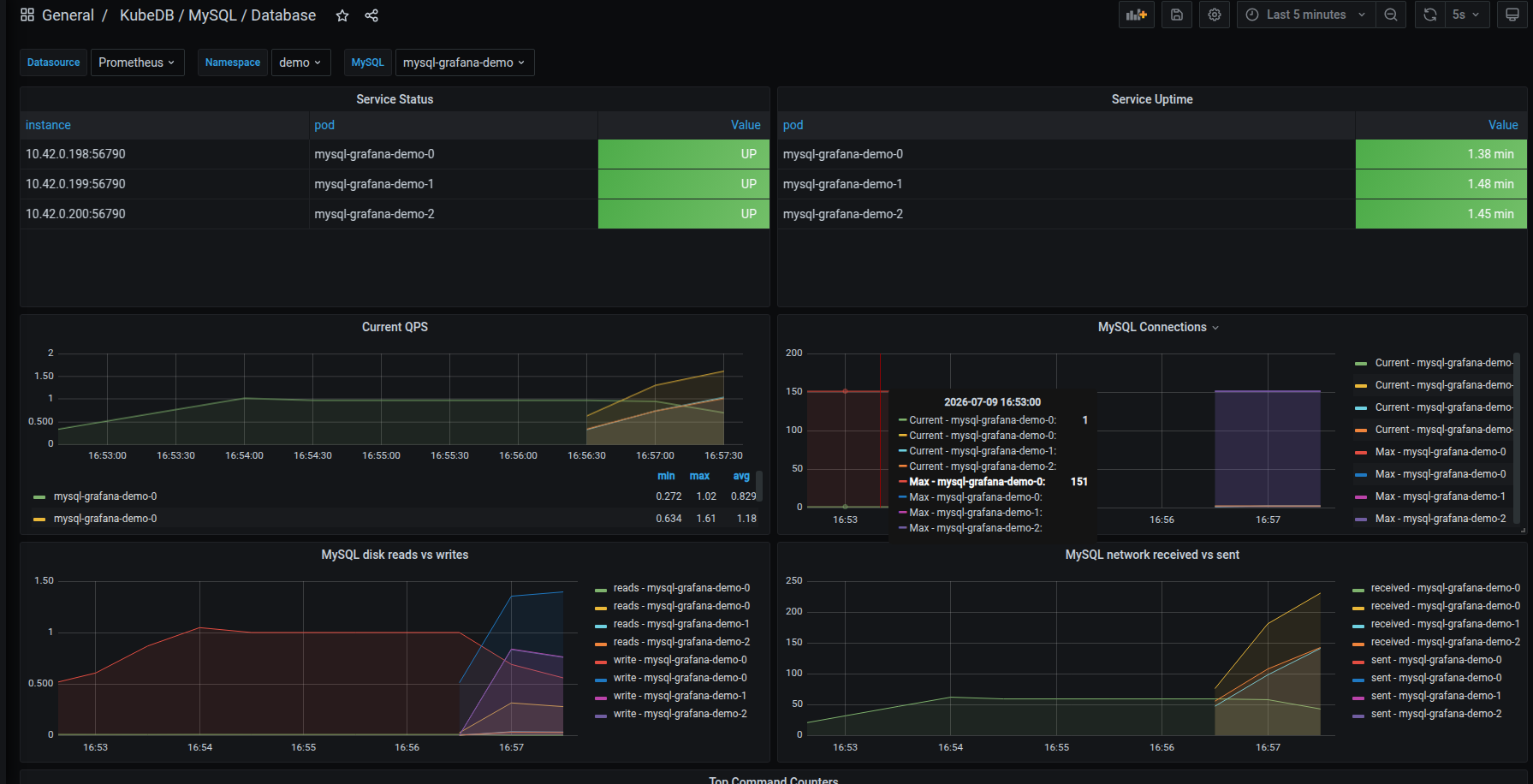
Task: Open the mysql-grafana-demo MySQL dropdown
Action: 465,62
